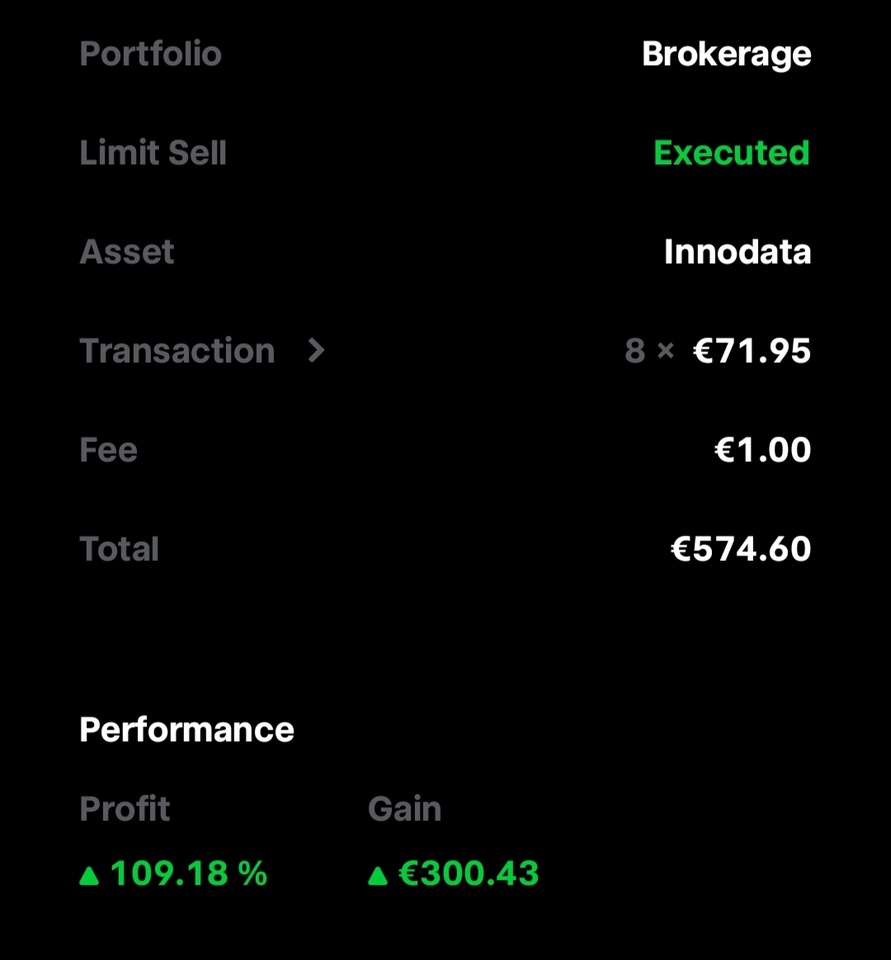The height and width of the screenshot is (960, 891).
Task: Click the Limit Sell label
Action: [x=153, y=153]
